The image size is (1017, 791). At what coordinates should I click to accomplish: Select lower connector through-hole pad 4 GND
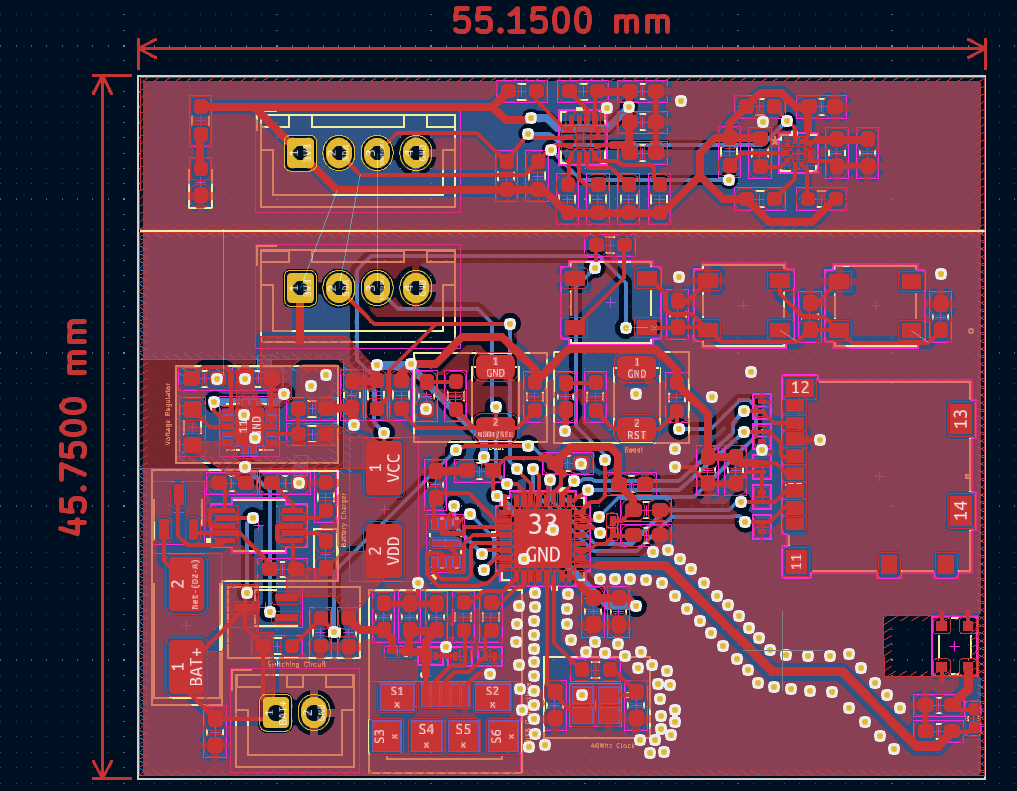416,287
